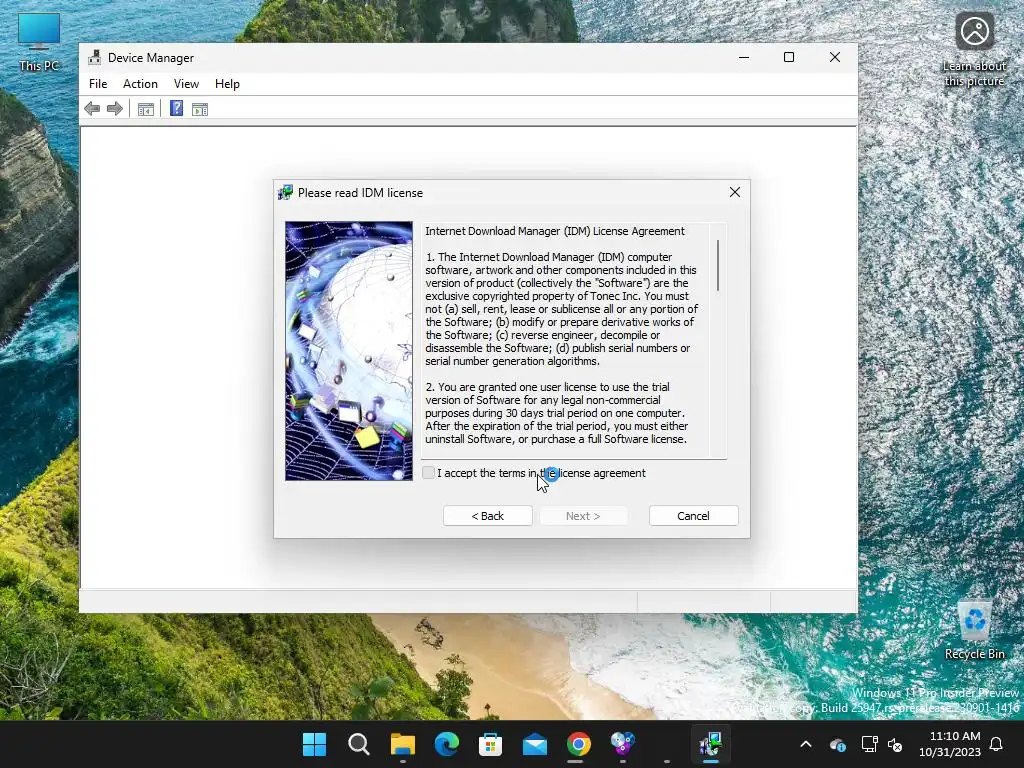Click Show/Hide Console Tree toolbar icon
The height and width of the screenshot is (768, 1024).
point(146,109)
